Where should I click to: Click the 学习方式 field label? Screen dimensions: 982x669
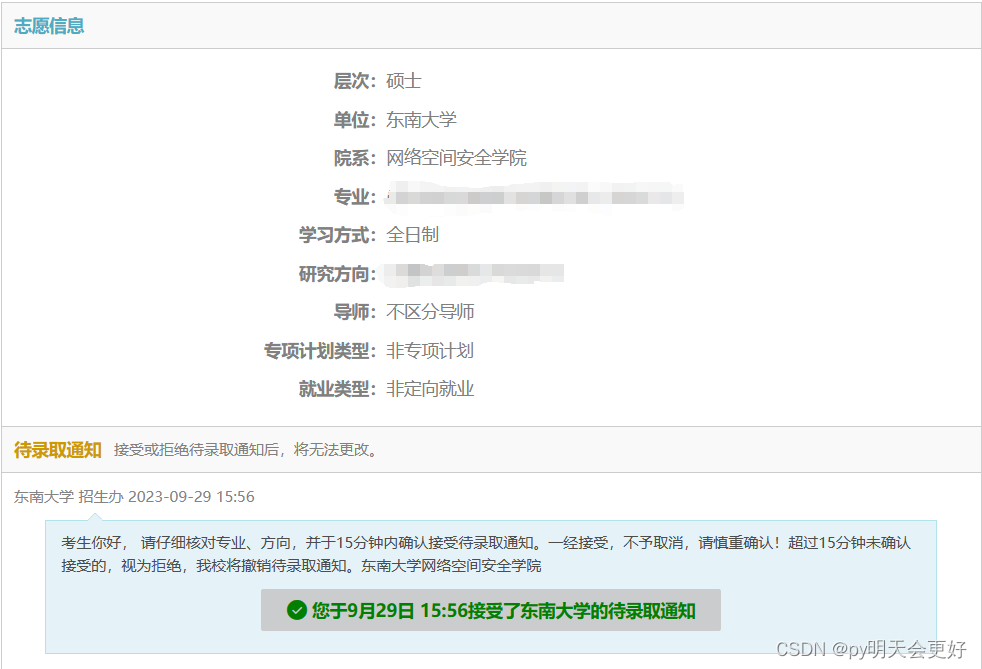click(337, 235)
